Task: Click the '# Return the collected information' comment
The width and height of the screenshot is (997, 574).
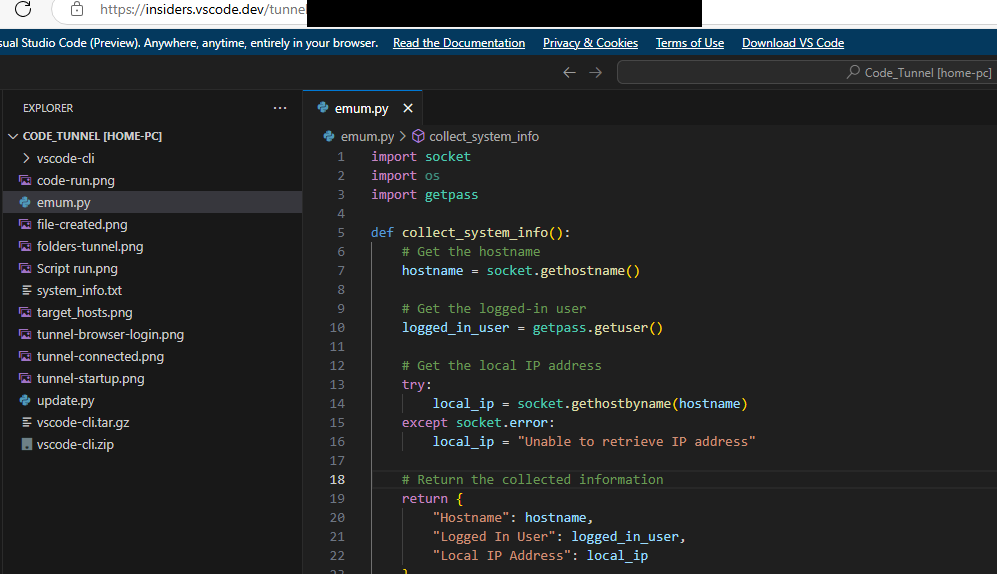Action: tap(532, 479)
